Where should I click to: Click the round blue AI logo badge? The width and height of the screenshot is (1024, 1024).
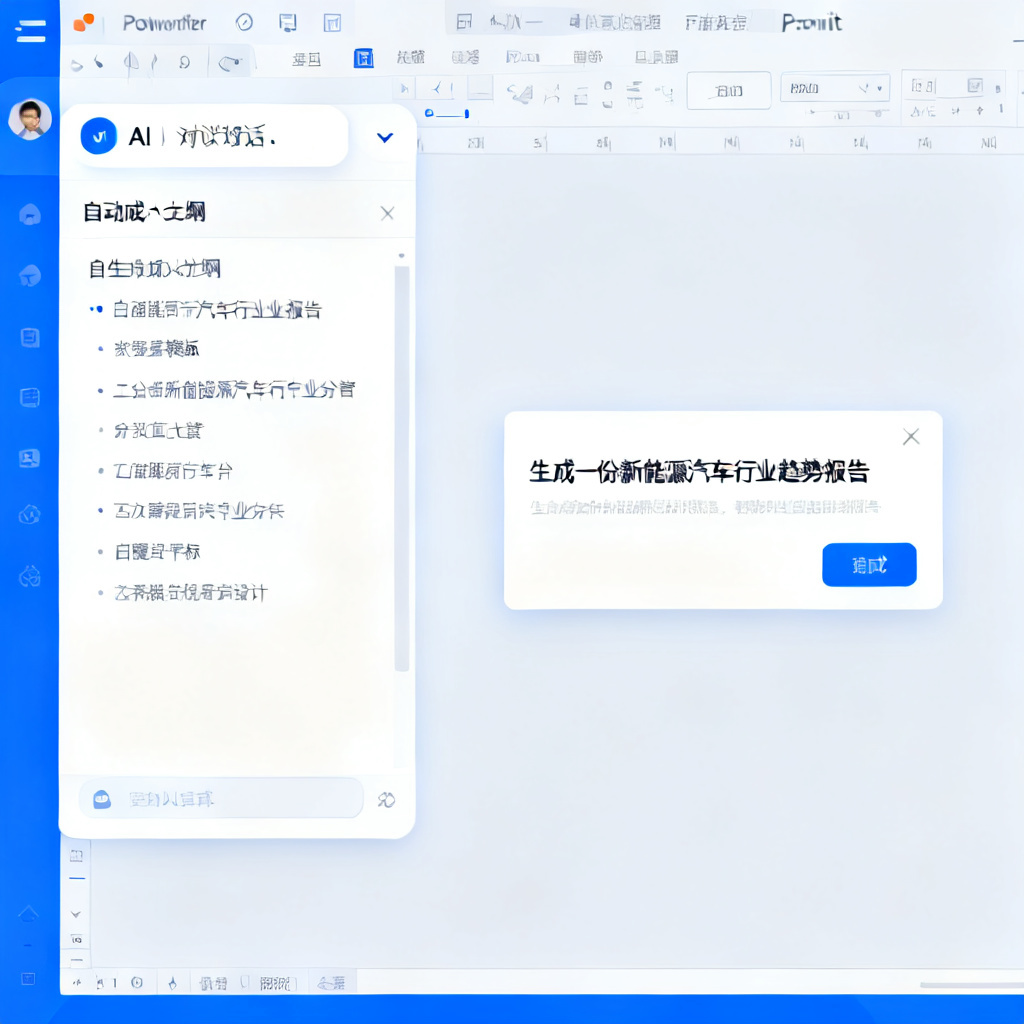pyautogui.click(x=99, y=136)
